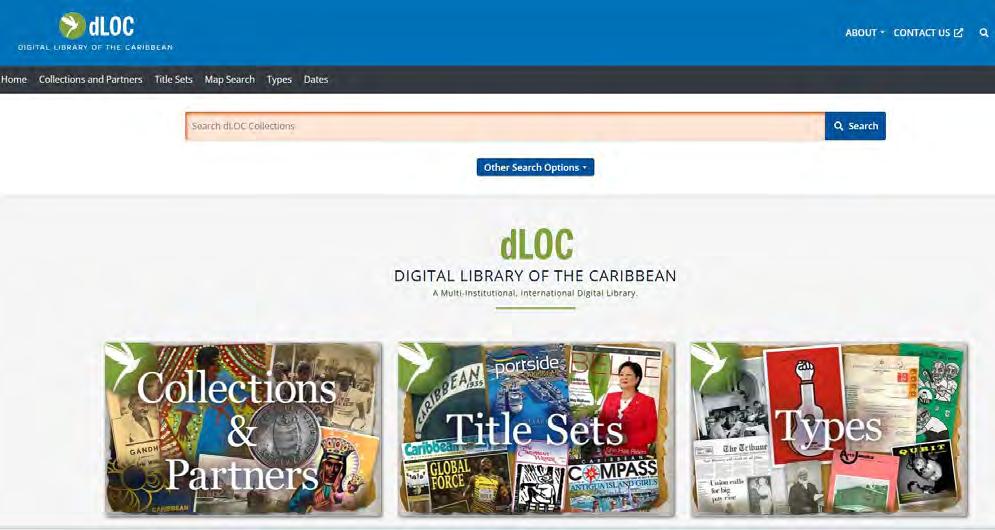Open the header search magnifier icon

point(984,33)
